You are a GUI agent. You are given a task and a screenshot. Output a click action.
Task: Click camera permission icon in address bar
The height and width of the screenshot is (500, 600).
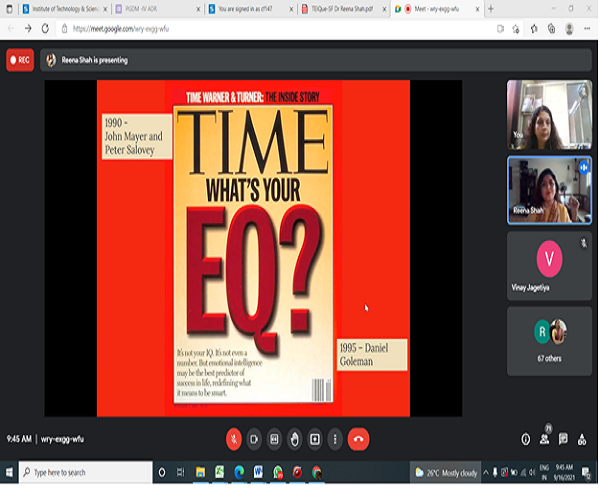point(500,29)
